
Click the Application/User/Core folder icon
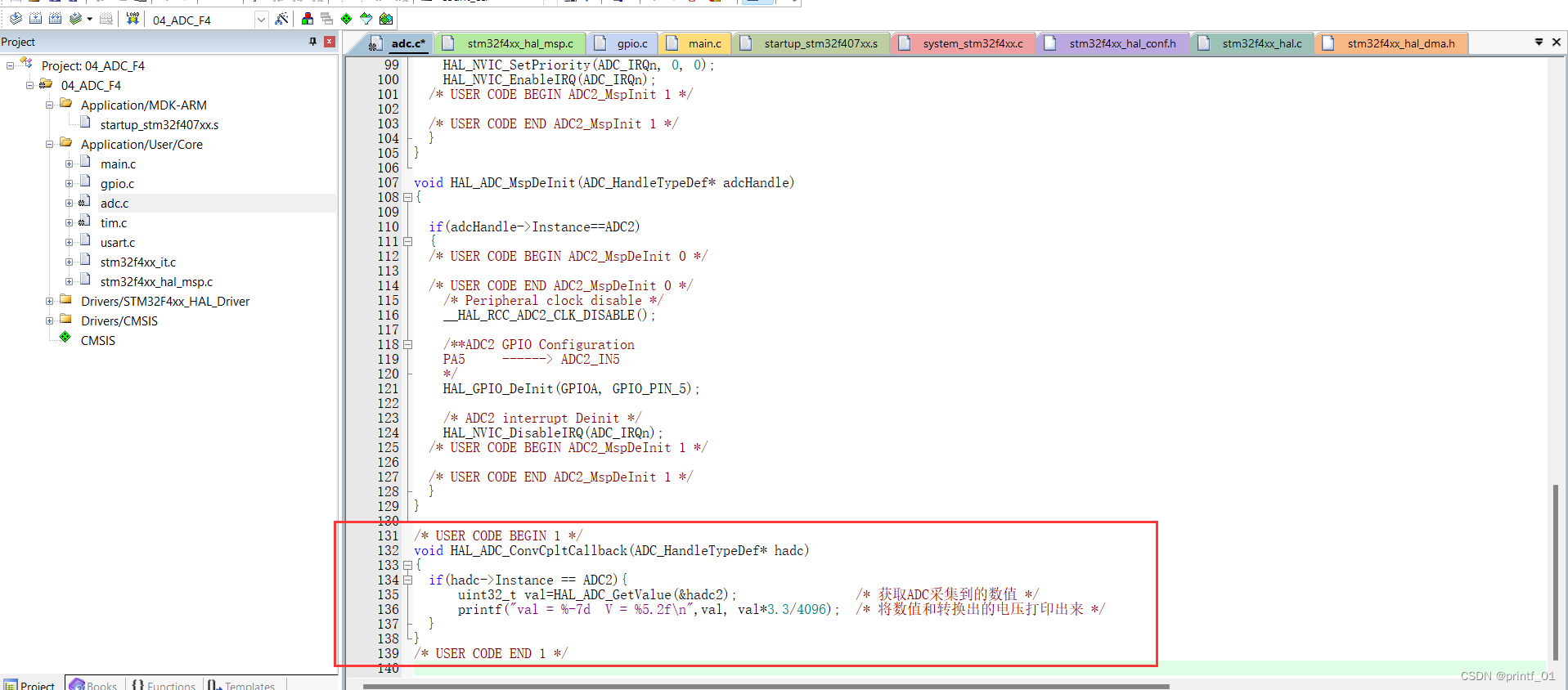[66, 143]
